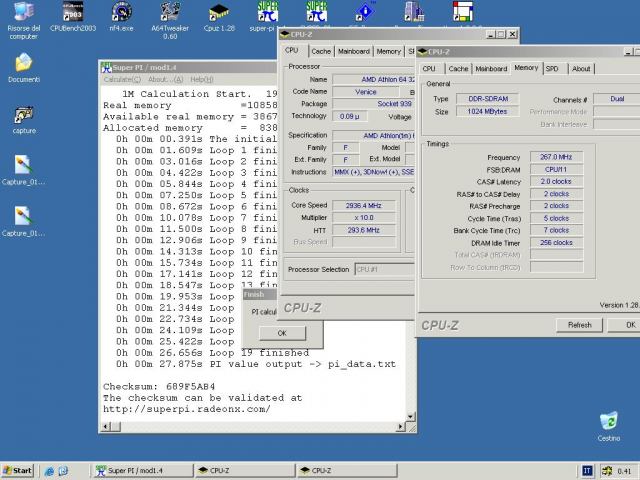Click Super PI horizontal scrollbar right arrow
This screenshot has width=640, height=480.
click(x=401, y=427)
